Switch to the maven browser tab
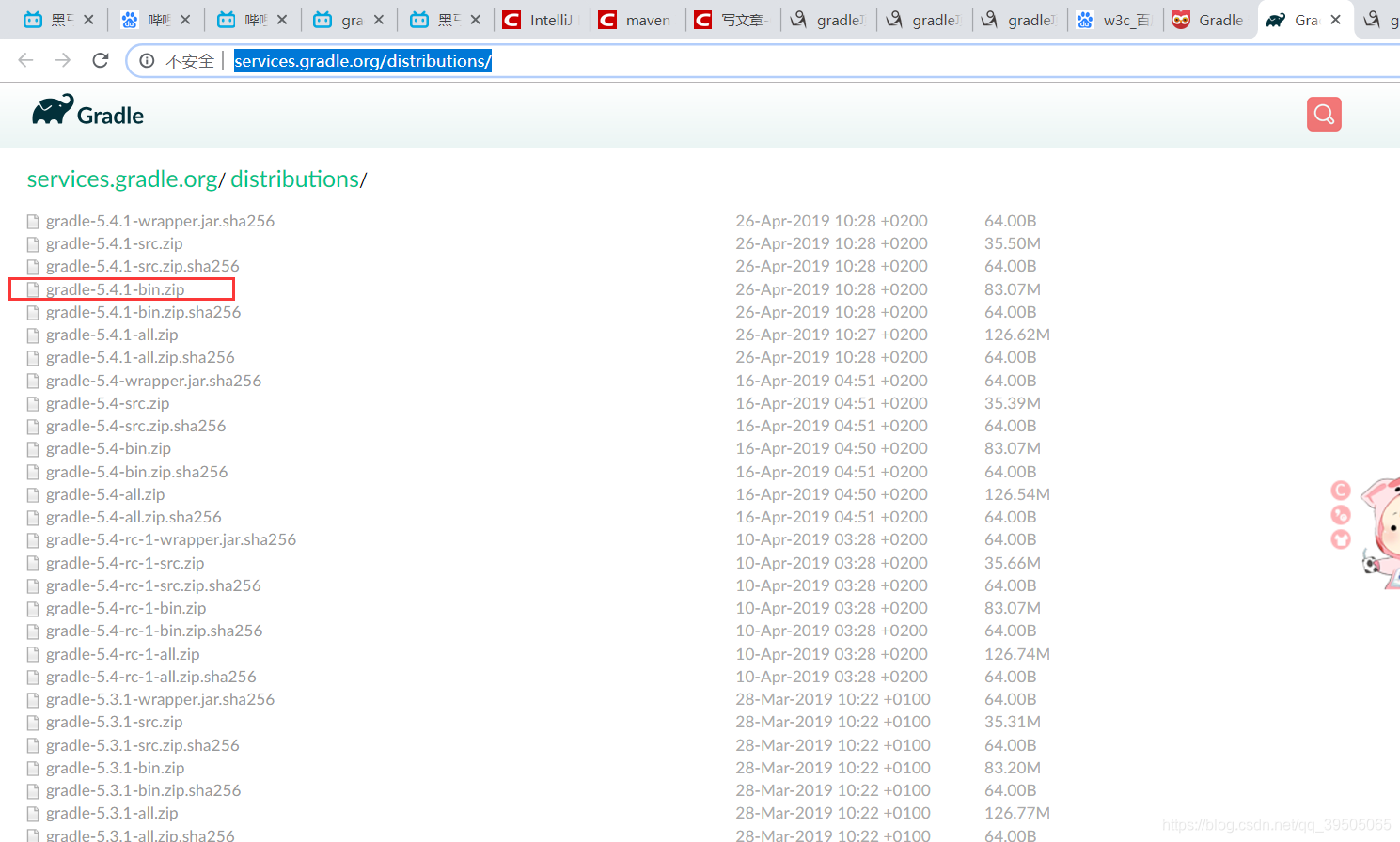This screenshot has height=842, width=1400. tap(637, 20)
